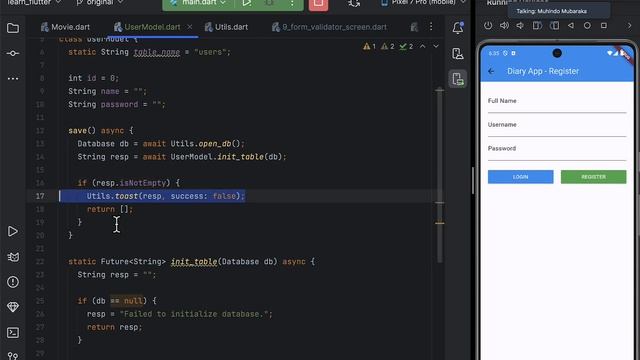Switch to Utils.dart tab
Viewport: 640px width, 360px height.
227,27
